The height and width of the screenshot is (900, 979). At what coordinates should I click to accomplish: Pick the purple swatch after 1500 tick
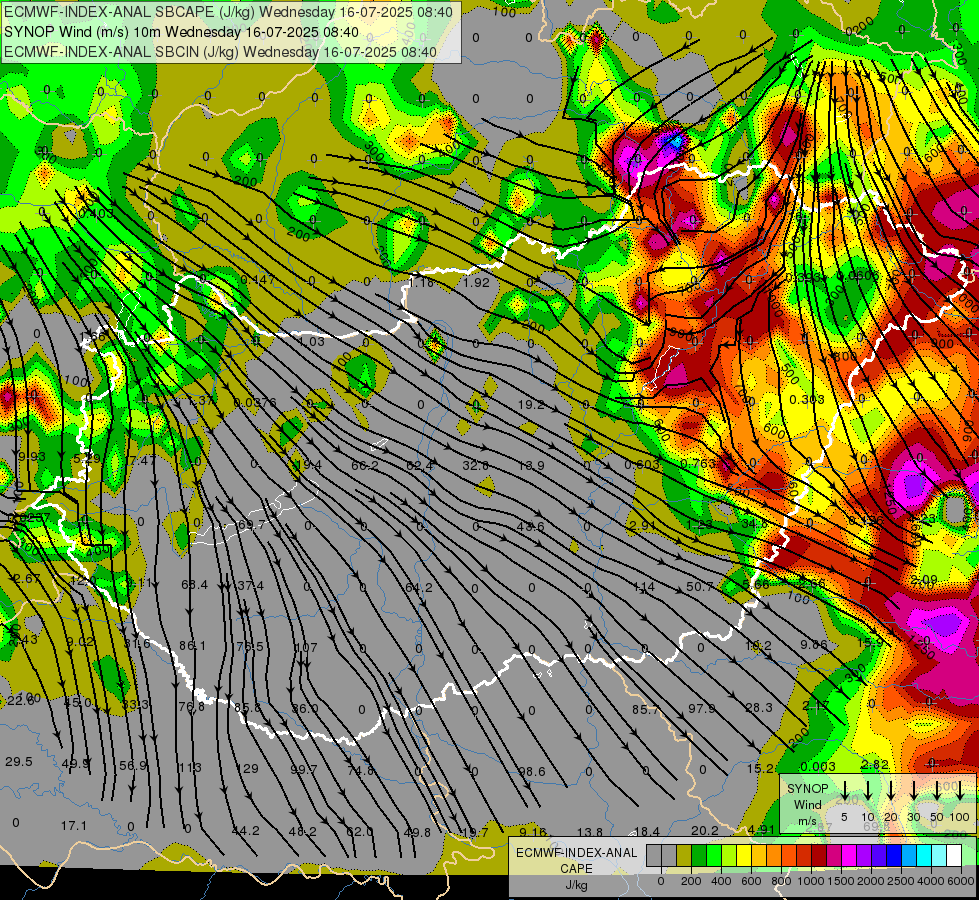[863, 855]
